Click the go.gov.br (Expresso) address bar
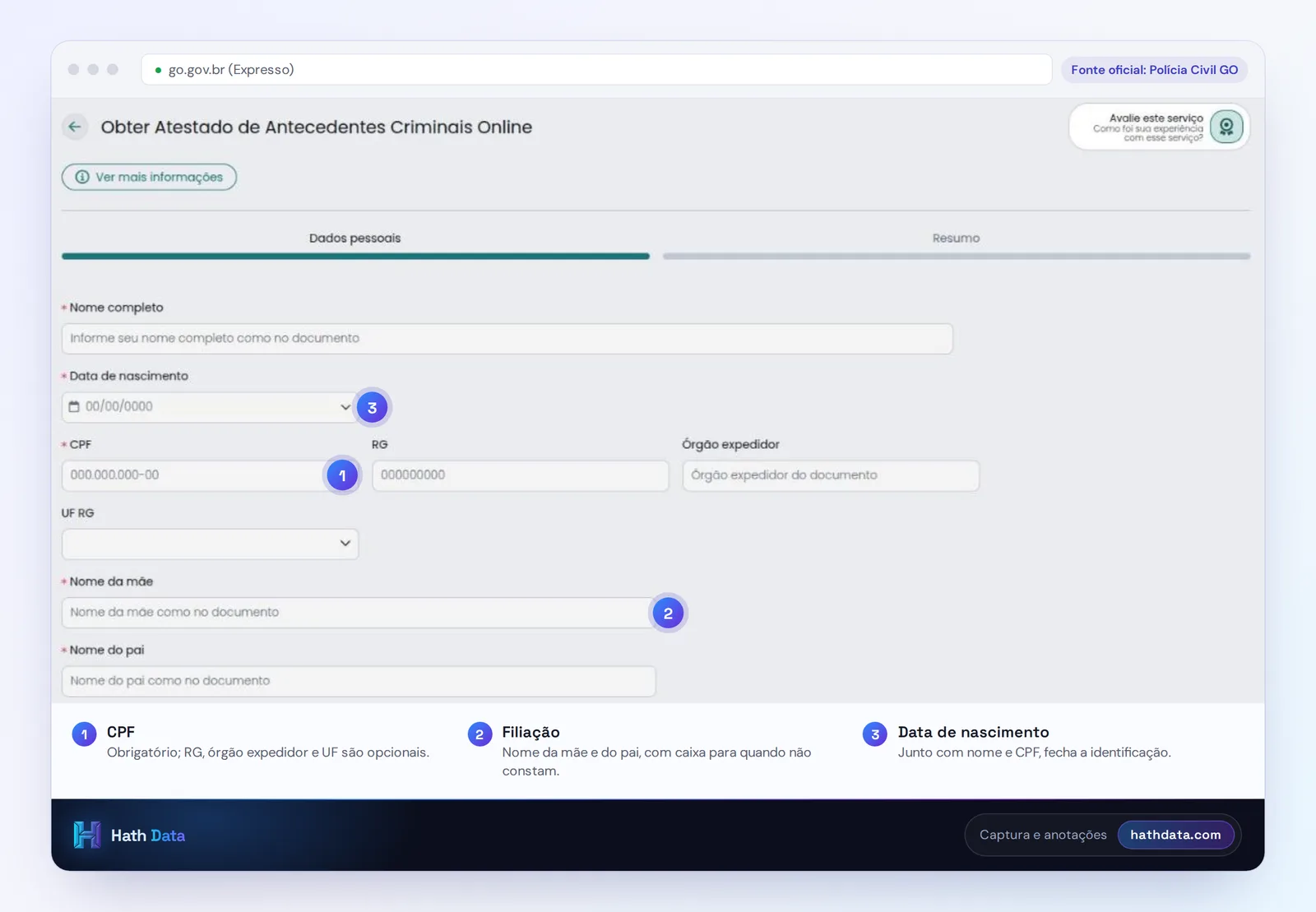 596,70
